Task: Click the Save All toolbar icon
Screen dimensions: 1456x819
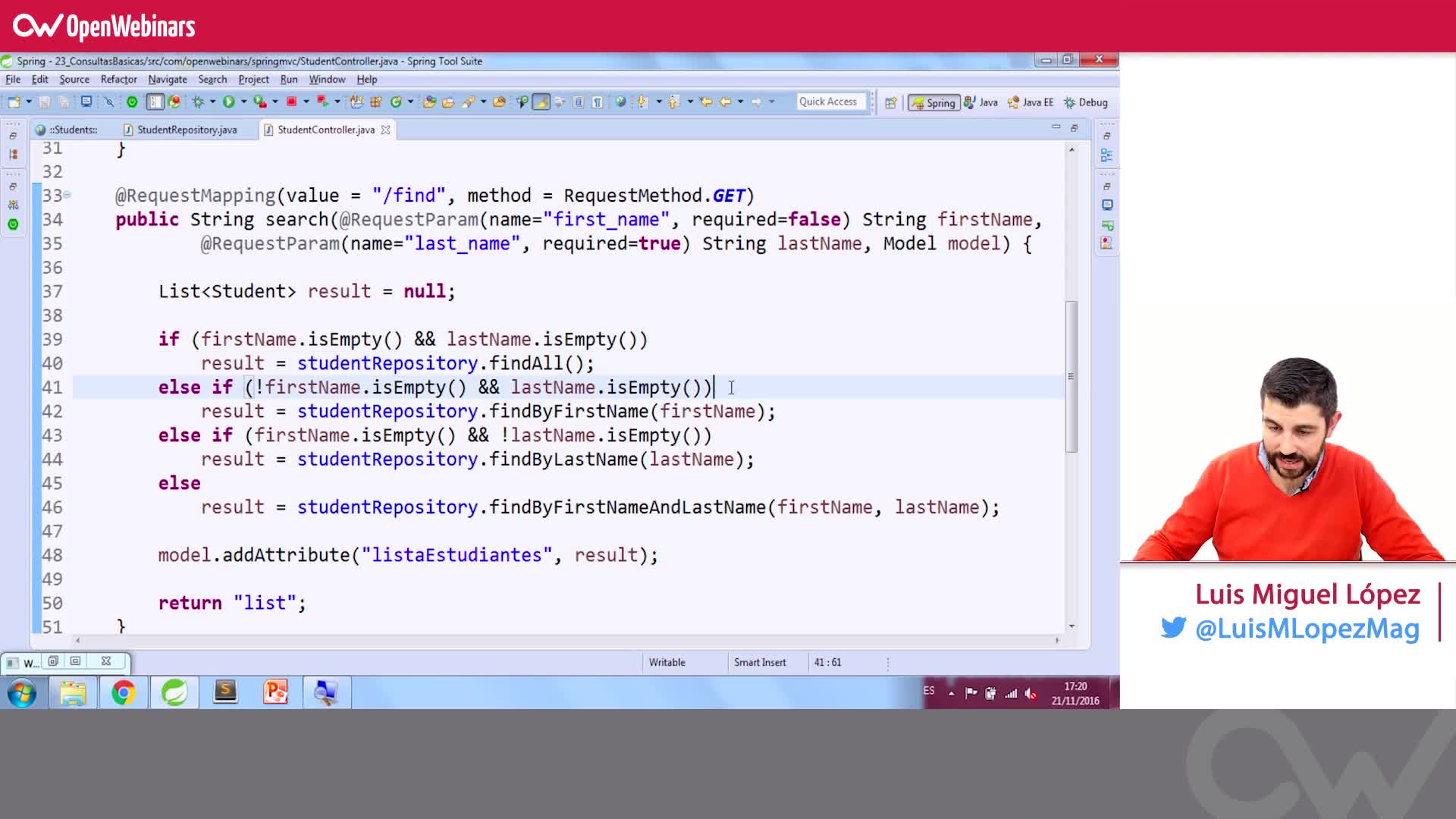Action: click(63, 101)
